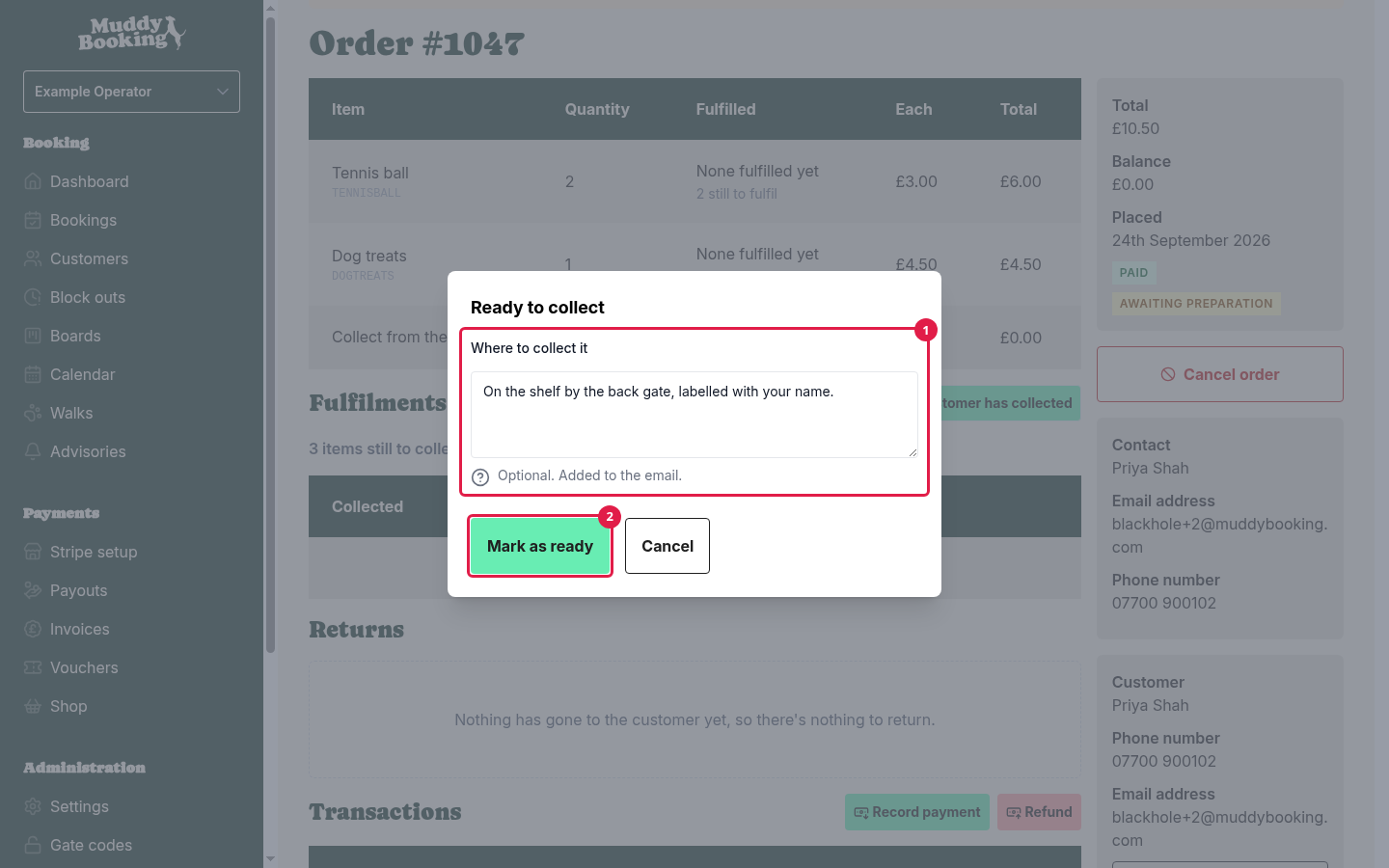Image resolution: width=1389 pixels, height=868 pixels.
Task: Click Mark as ready button
Action: pos(540,546)
